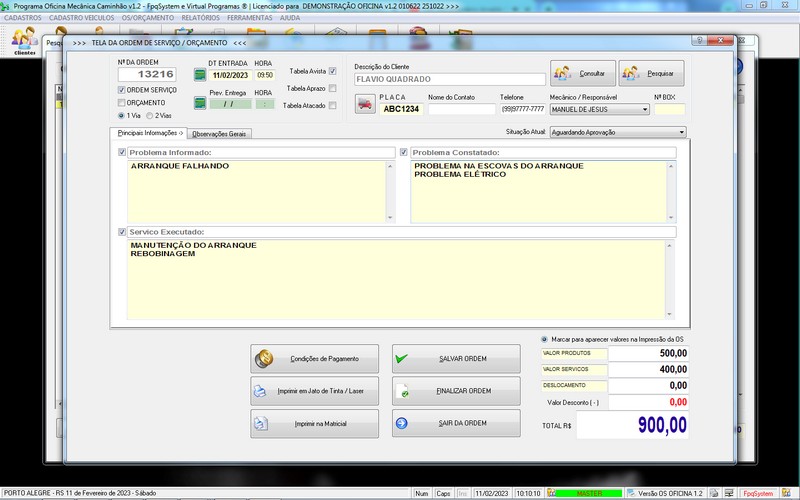Image resolution: width=800 pixels, height=500 pixels.
Task: Toggle Marcar para aparecer valores radio button
Action: 544,339
